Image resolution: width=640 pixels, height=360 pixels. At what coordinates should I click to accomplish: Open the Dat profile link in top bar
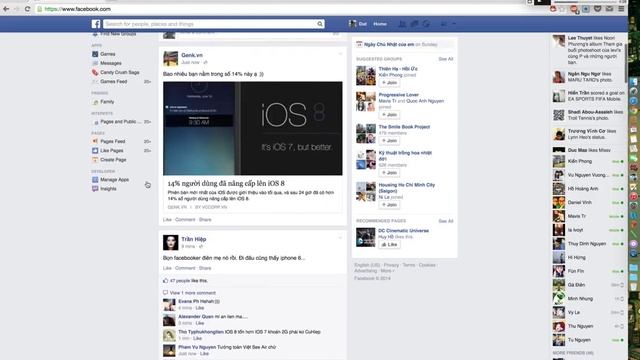point(358,24)
